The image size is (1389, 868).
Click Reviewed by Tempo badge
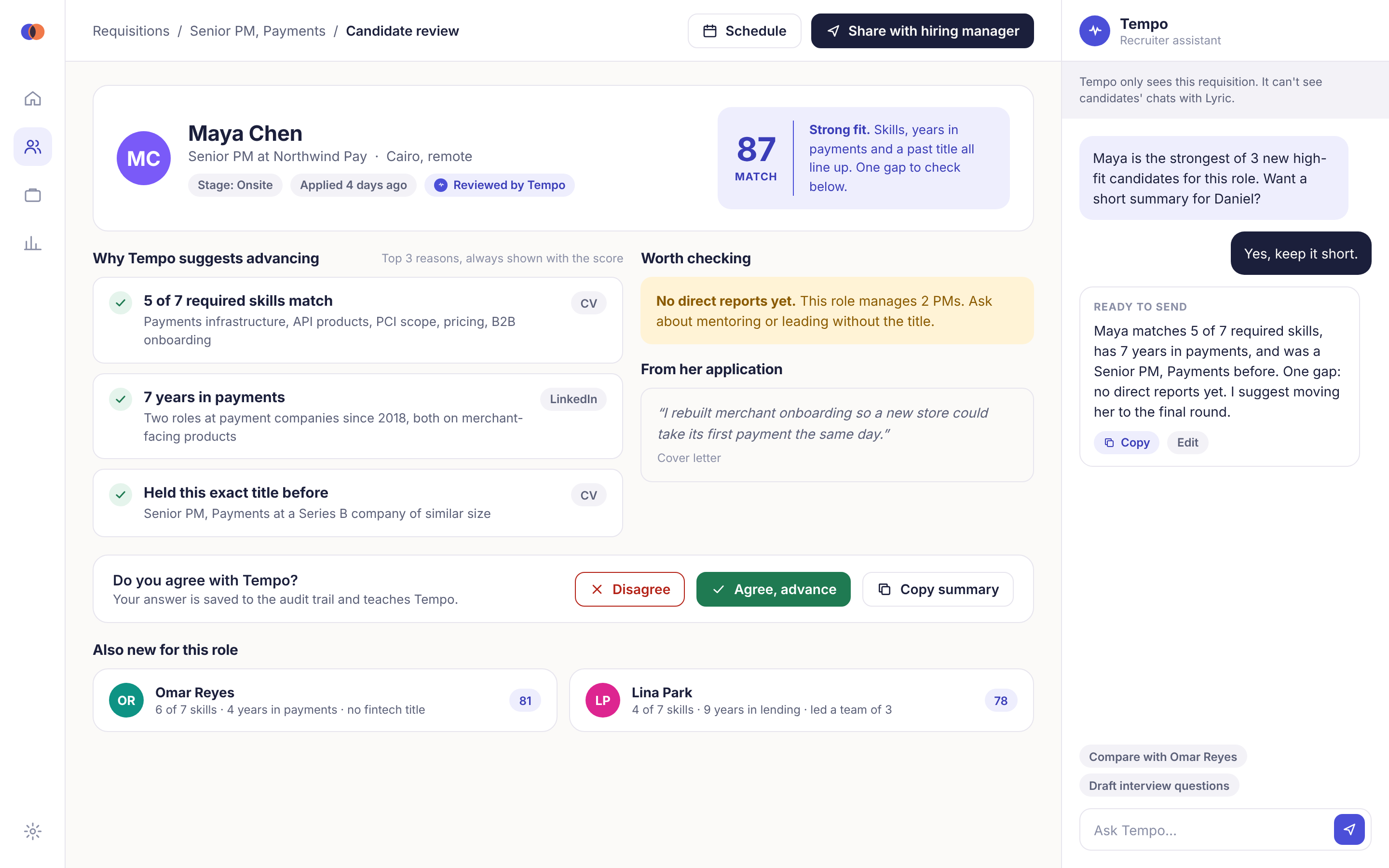point(499,185)
